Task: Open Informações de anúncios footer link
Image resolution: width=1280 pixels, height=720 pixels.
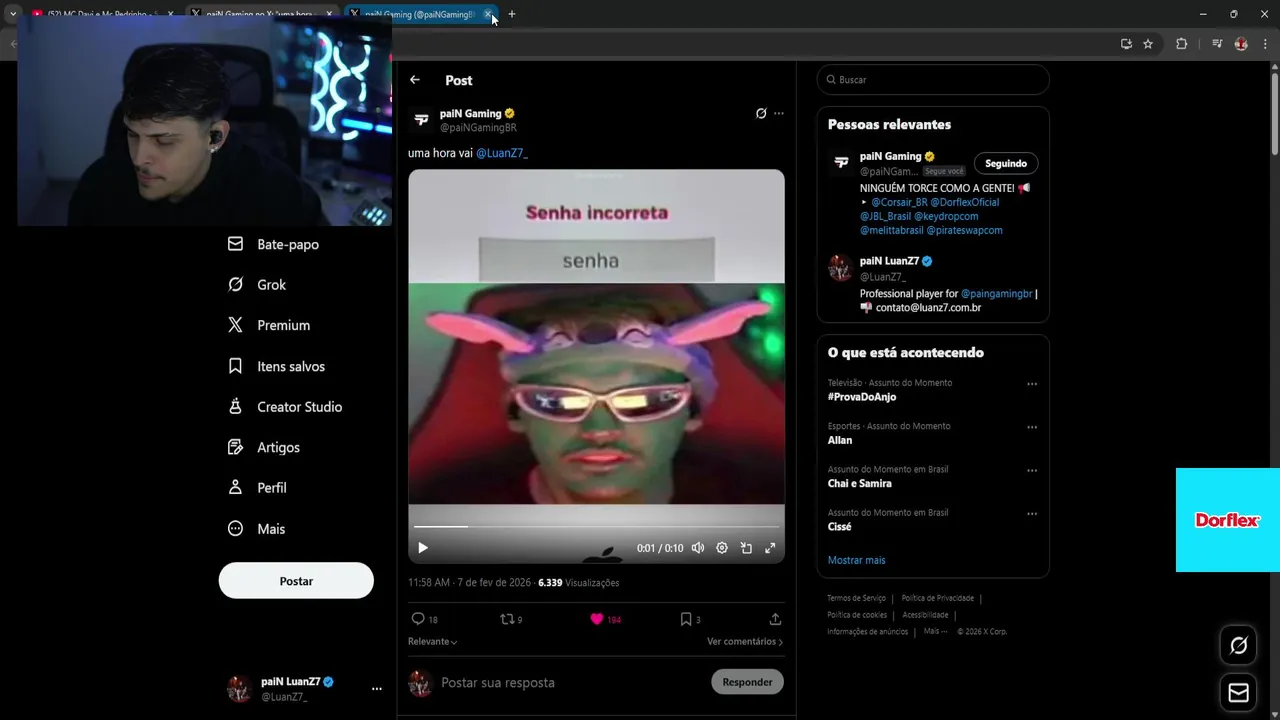Action: click(867, 632)
